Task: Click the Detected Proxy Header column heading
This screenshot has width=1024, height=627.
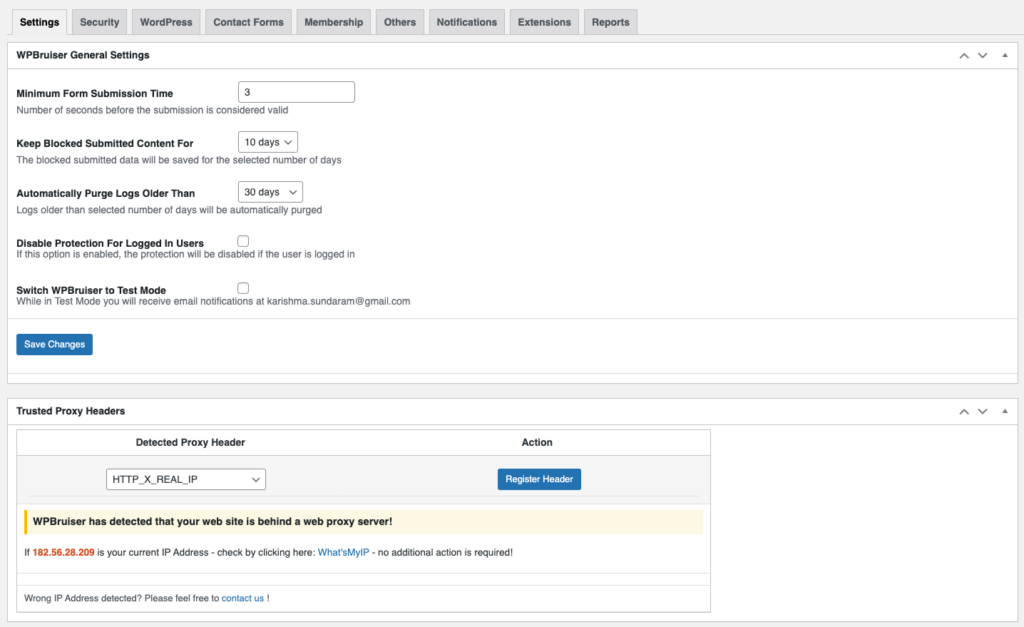Action: tap(190, 442)
